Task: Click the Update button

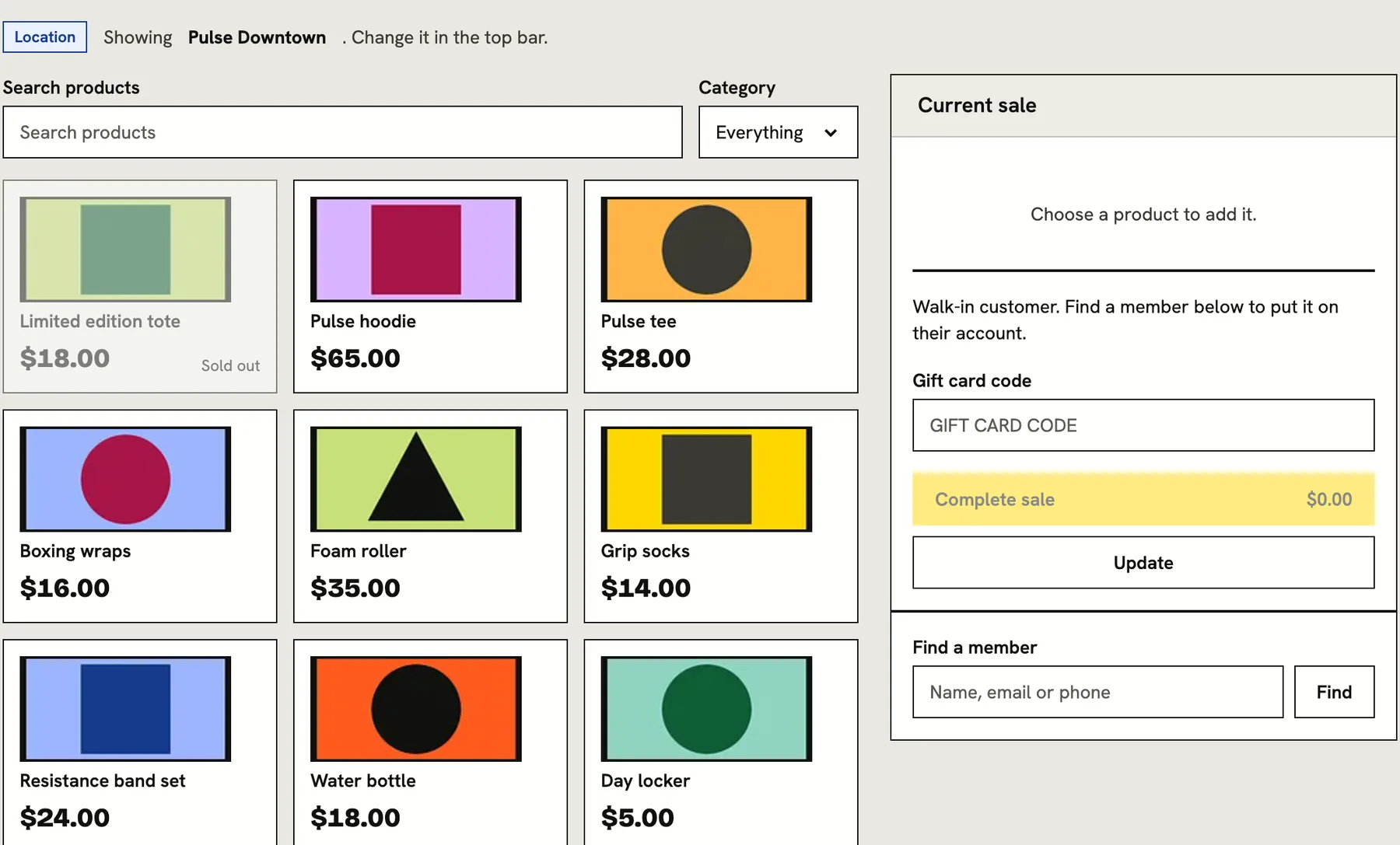Action: click(x=1143, y=563)
